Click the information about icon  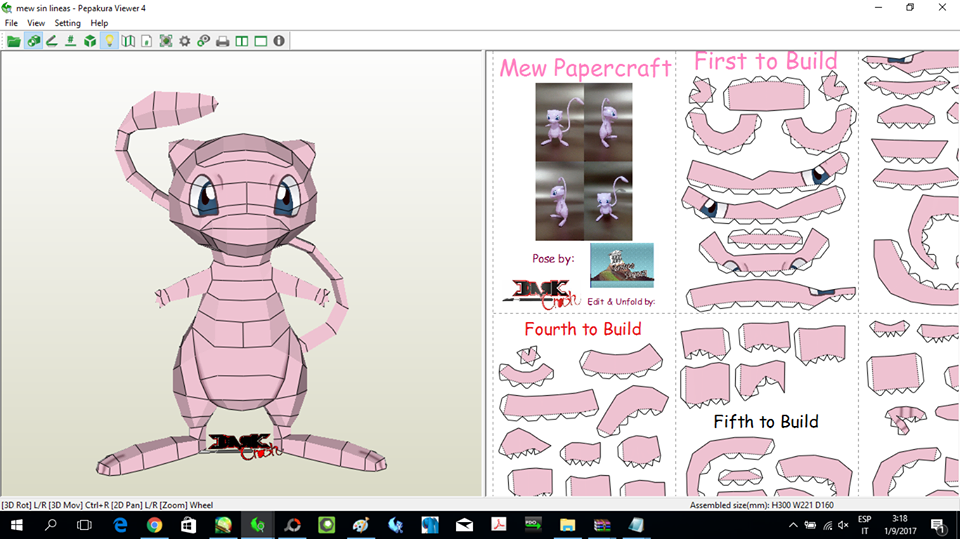click(279, 41)
